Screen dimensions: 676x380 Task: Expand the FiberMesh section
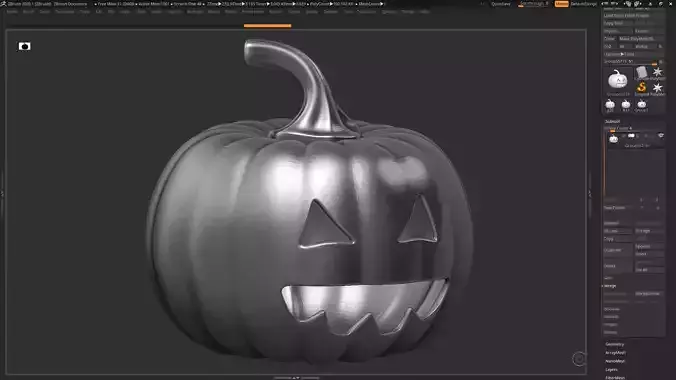pyautogui.click(x=615, y=377)
